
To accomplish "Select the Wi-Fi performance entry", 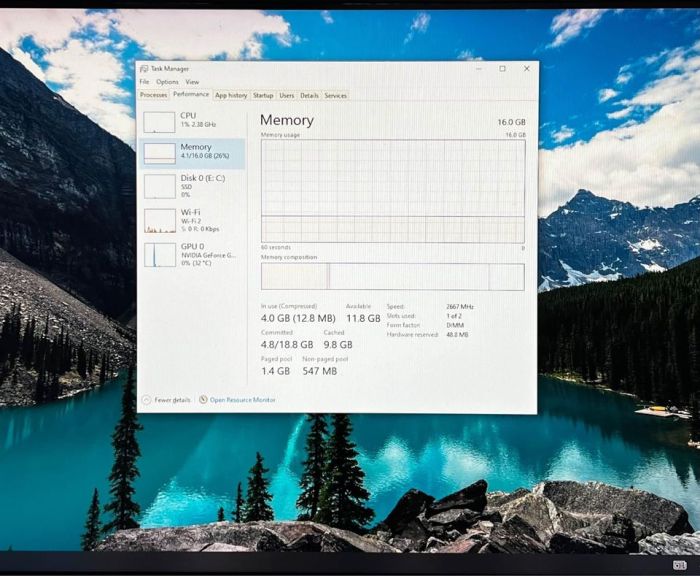I will coord(192,220).
